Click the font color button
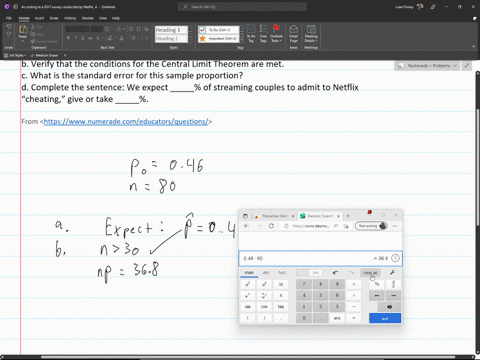Screen dimensions: 480x360 tap(122, 38)
